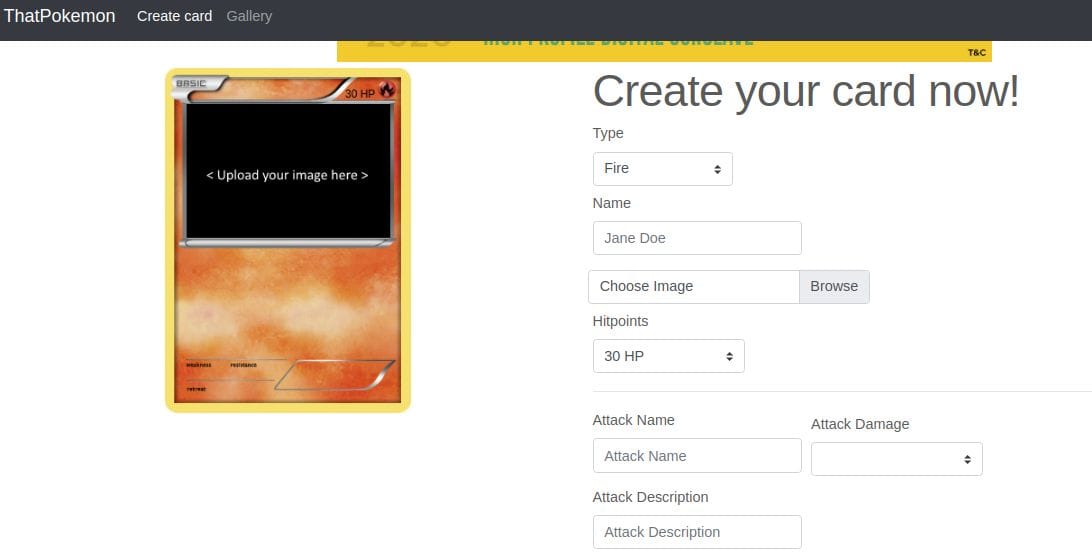Click the Attack Damage field label
Image resolution: width=1092 pixels, height=552 pixels.
859,424
